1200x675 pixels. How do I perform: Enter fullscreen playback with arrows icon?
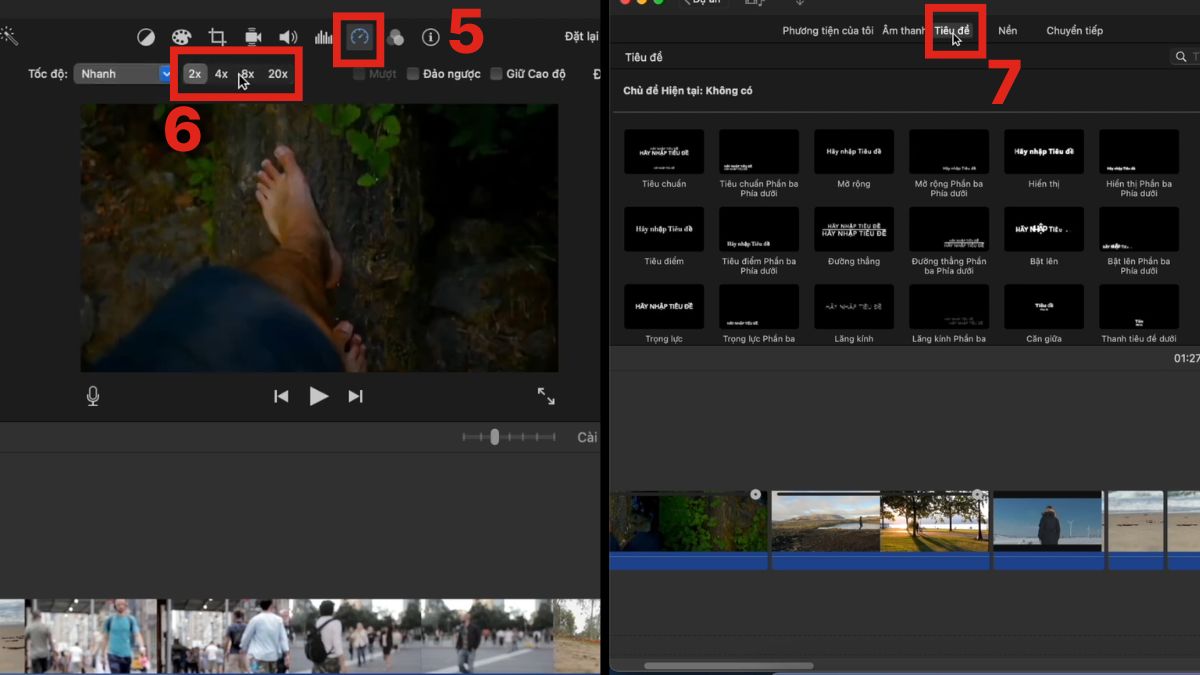click(546, 396)
